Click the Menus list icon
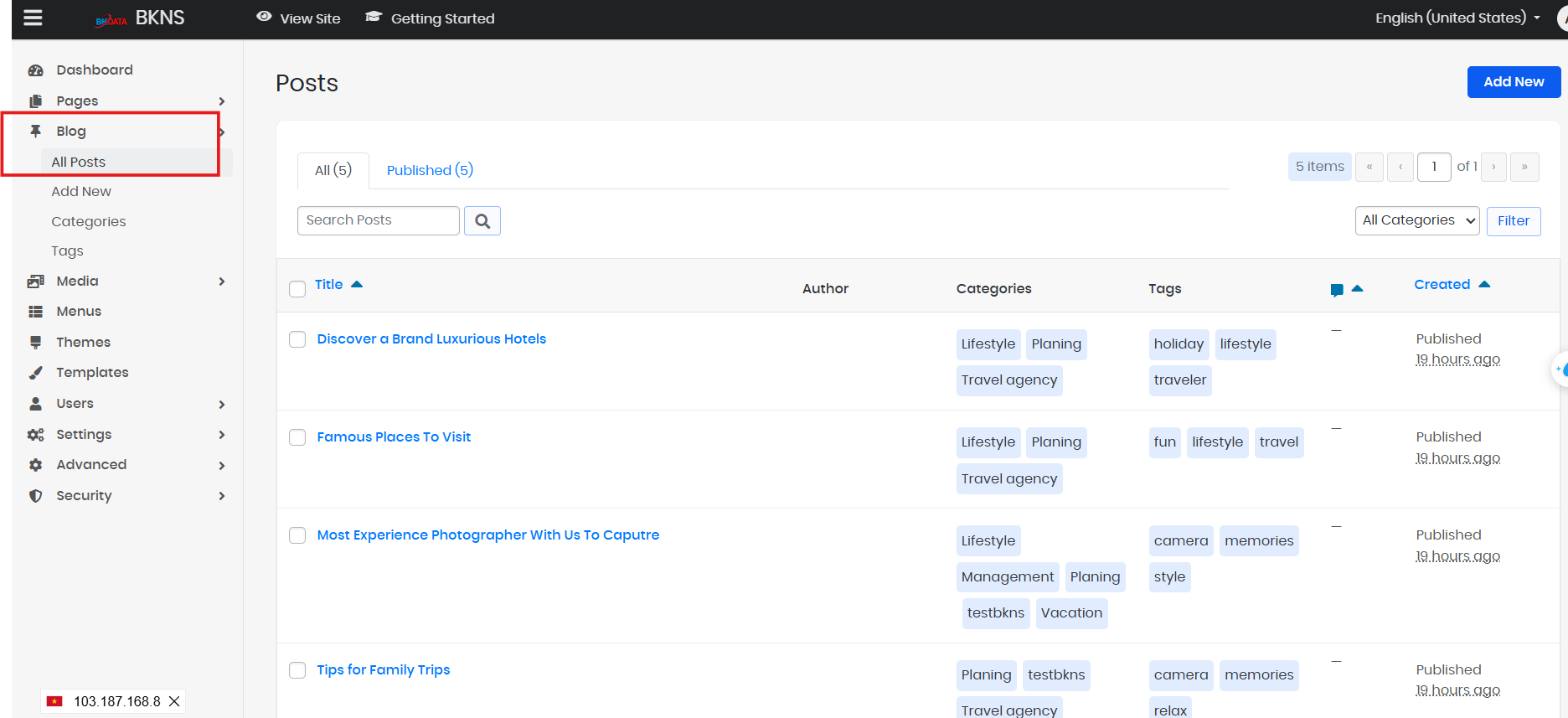Viewport: 1568px width, 718px height. pyautogui.click(x=35, y=312)
